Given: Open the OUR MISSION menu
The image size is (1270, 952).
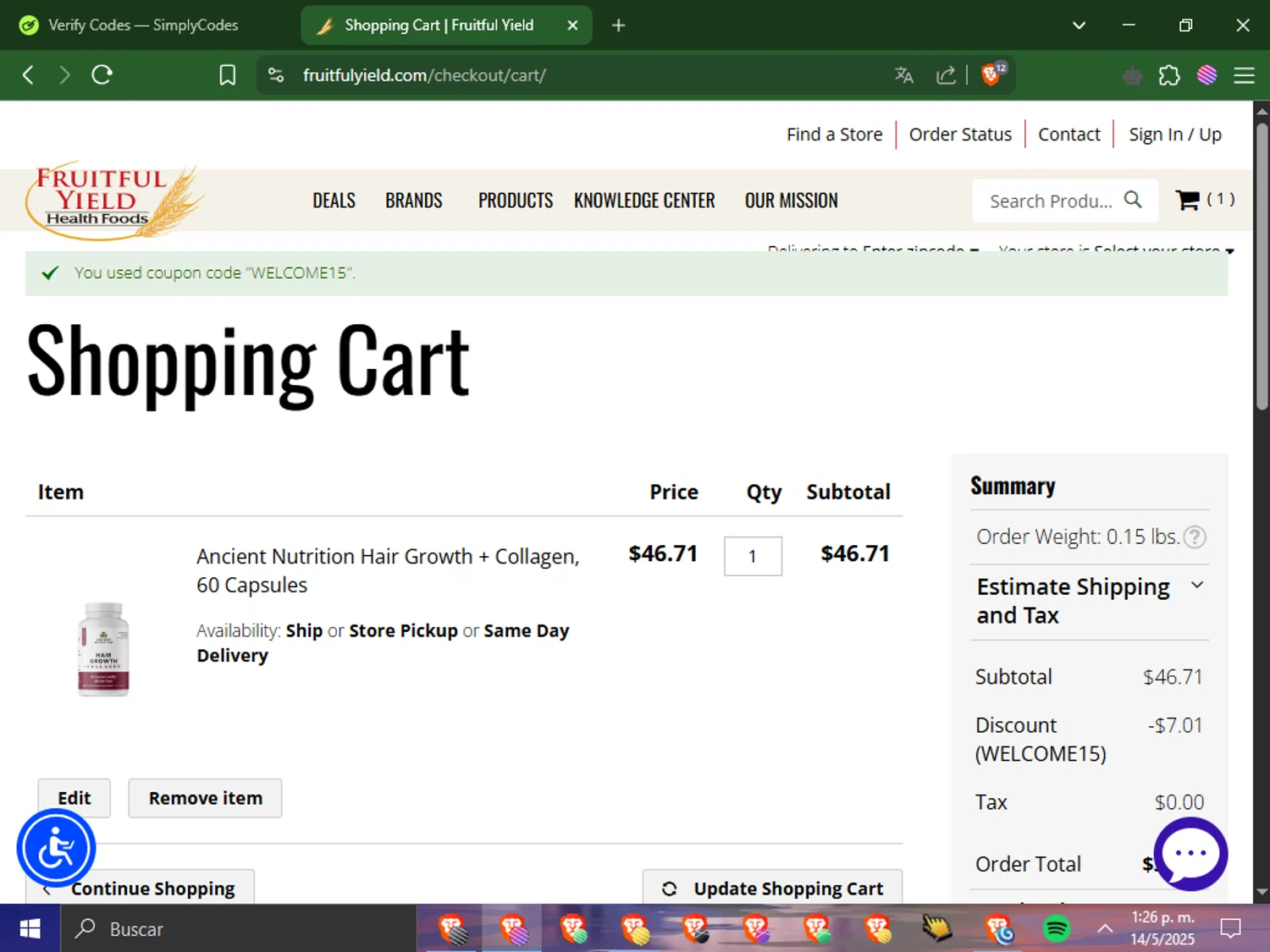Looking at the screenshot, I should 791,201.
